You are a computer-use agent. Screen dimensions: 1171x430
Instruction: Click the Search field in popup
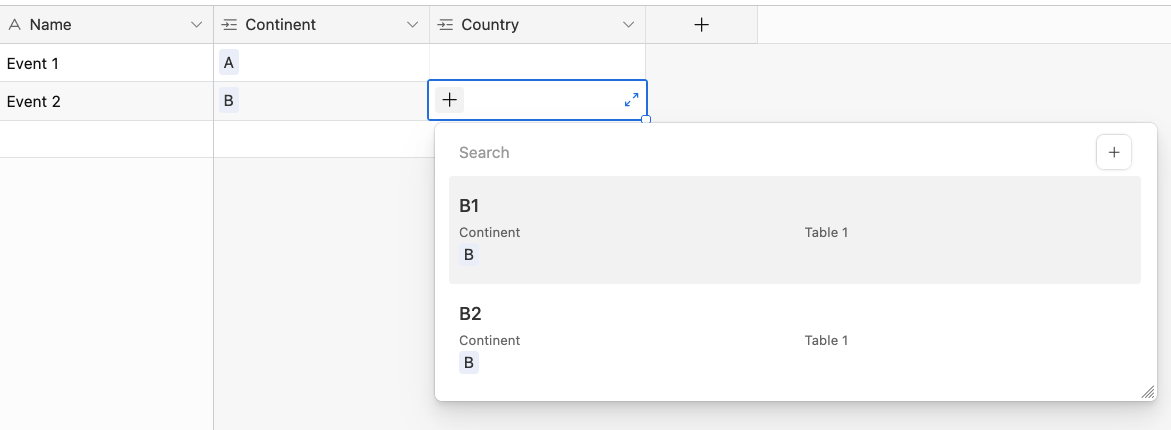click(769, 152)
